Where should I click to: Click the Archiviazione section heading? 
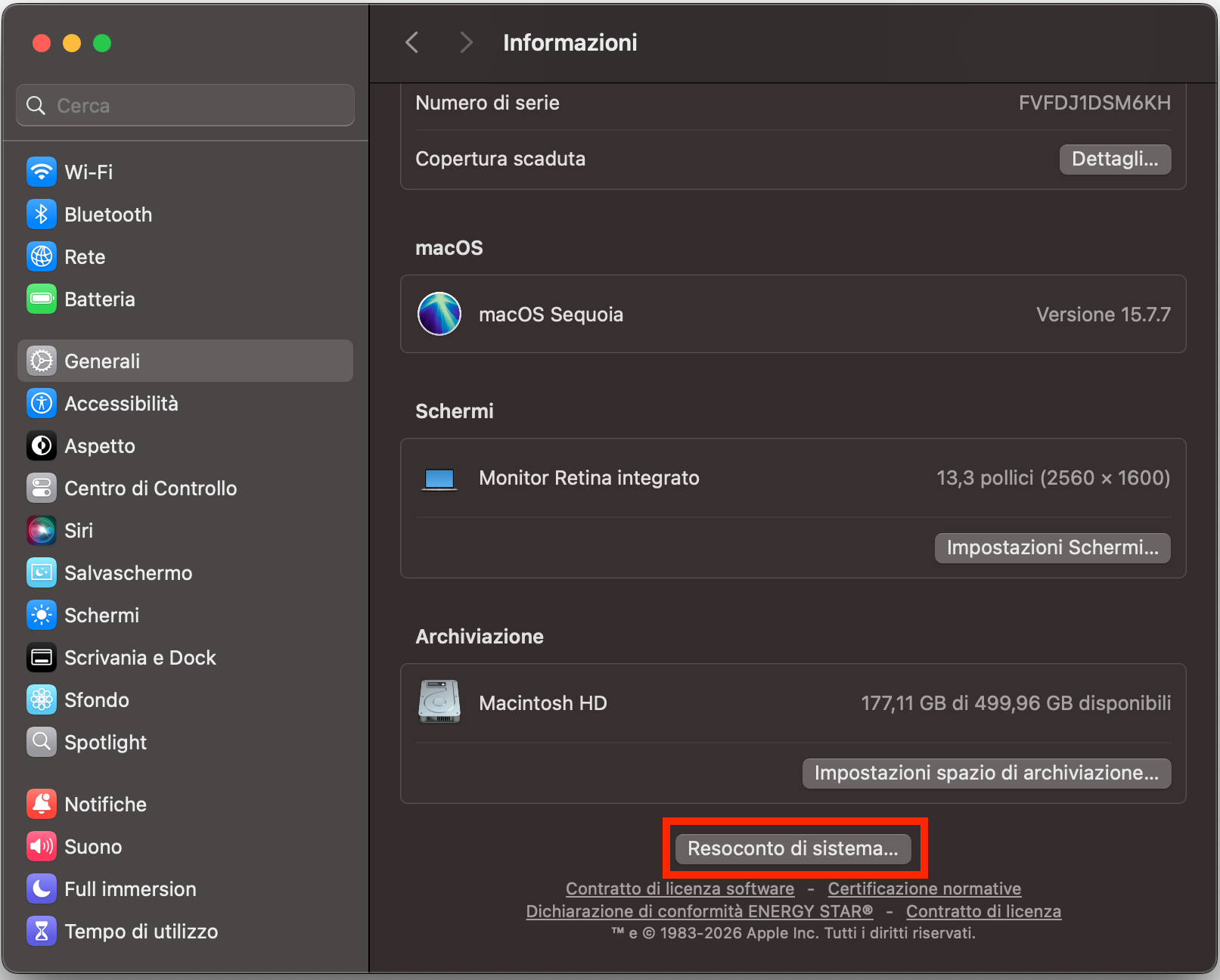click(x=480, y=637)
